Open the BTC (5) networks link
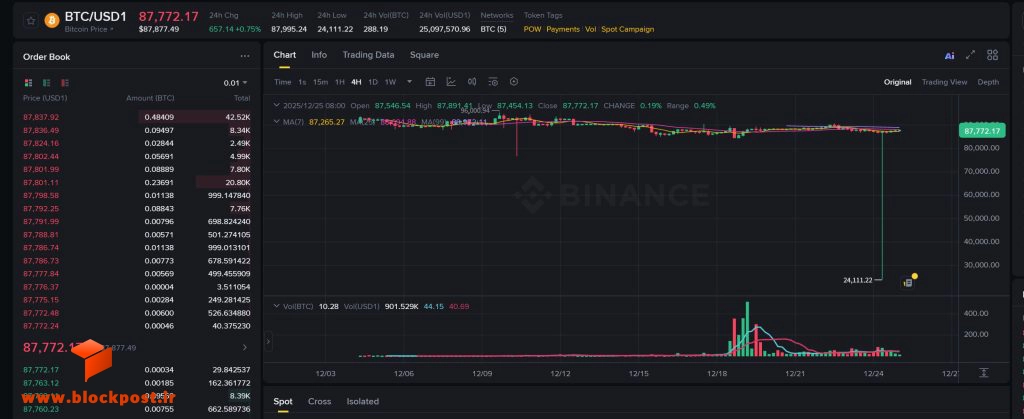Viewport: 1024px width, 419px height. click(493, 29)
